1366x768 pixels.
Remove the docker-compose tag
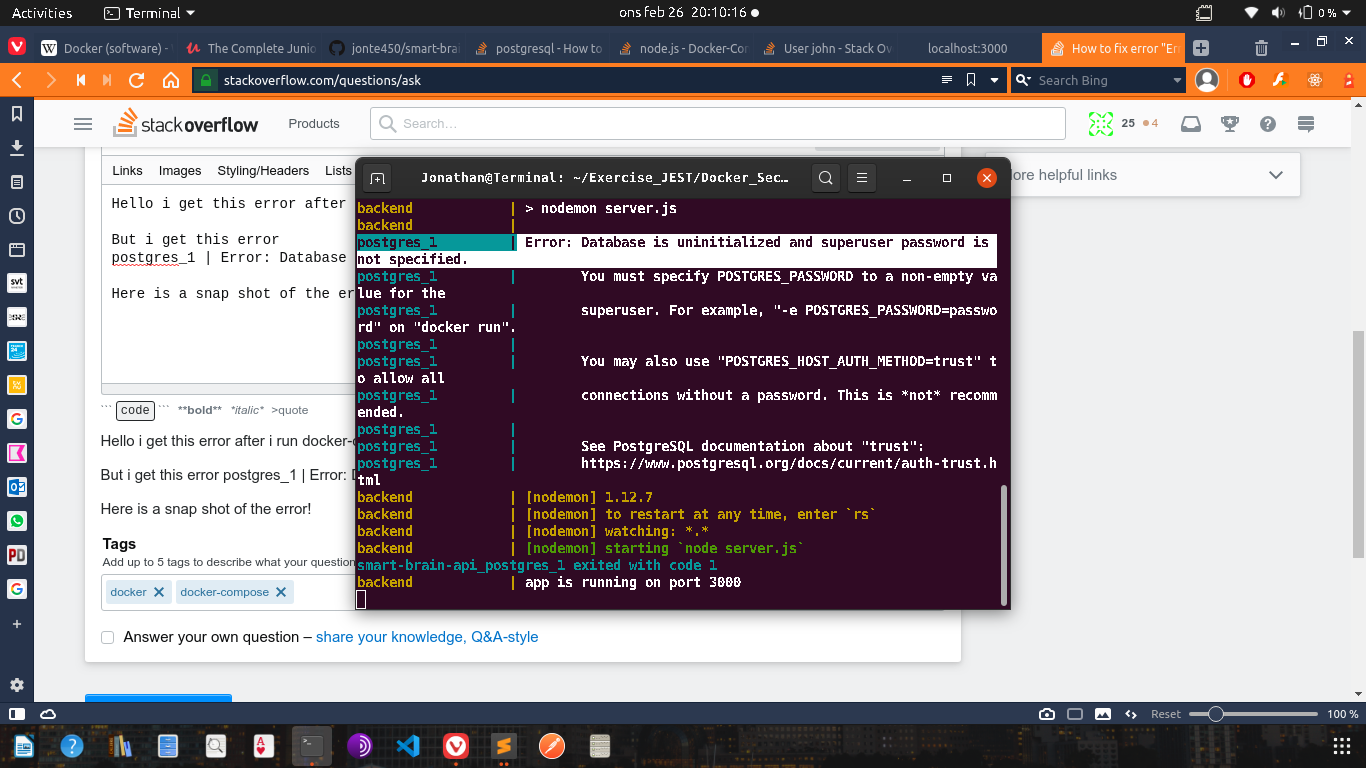click(x=281, y=592)
